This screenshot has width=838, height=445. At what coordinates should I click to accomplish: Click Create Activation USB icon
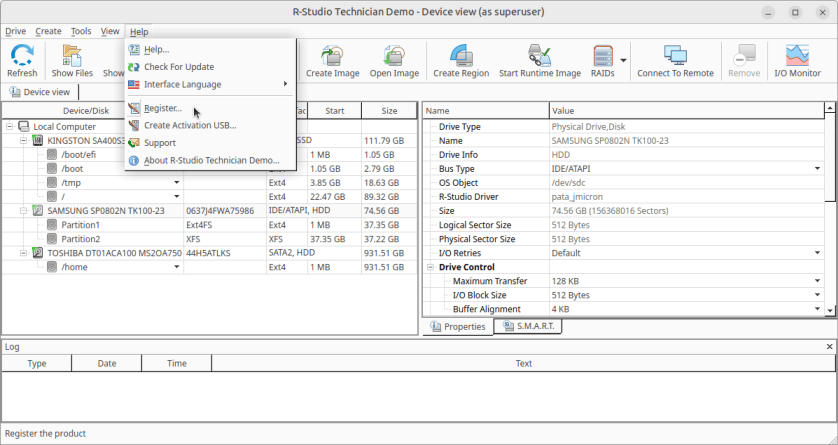point(134,126)
